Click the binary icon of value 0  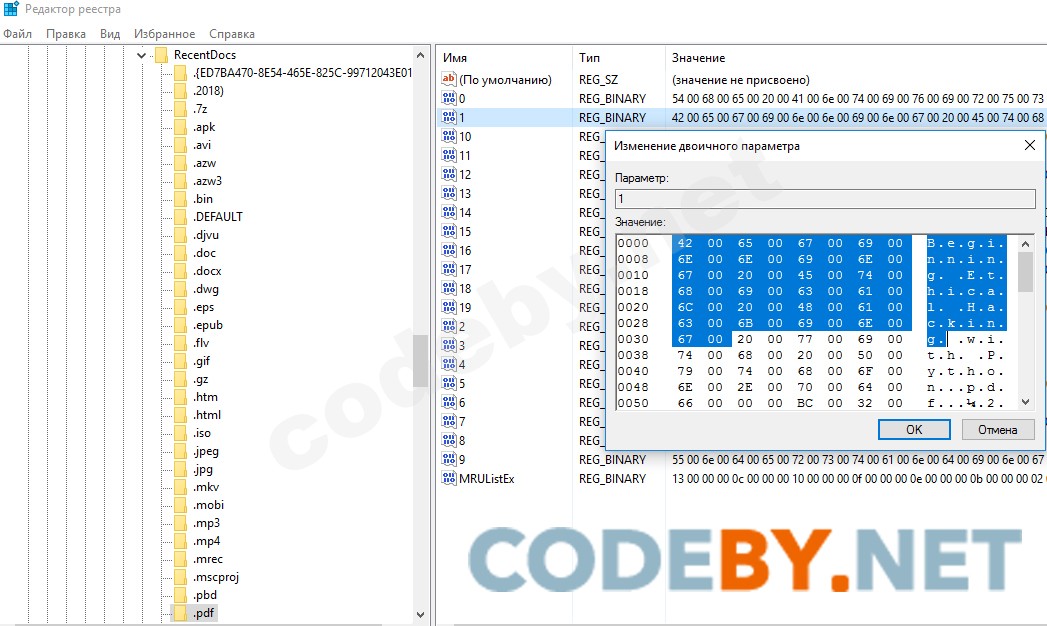[449, 98]
